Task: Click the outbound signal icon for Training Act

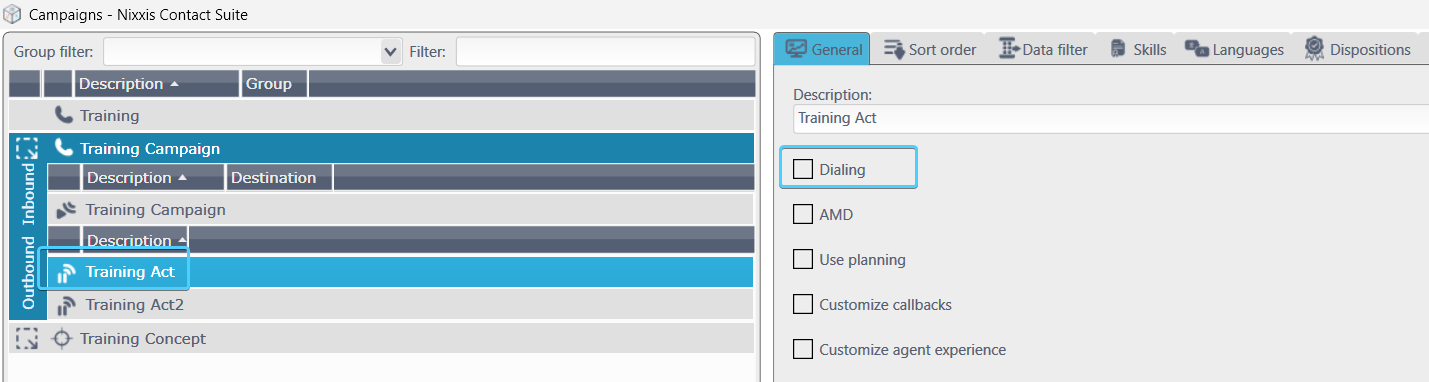Action: 67,272
